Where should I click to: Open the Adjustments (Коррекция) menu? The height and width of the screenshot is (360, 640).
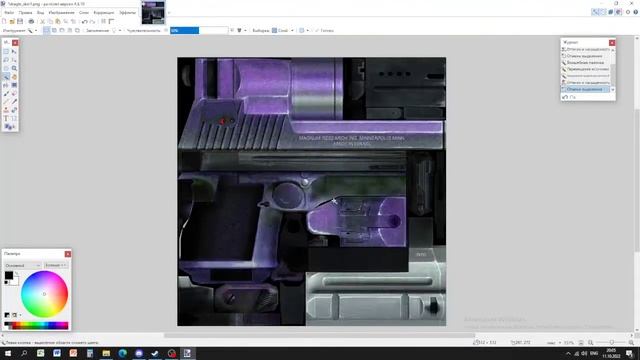click(104, 13)
